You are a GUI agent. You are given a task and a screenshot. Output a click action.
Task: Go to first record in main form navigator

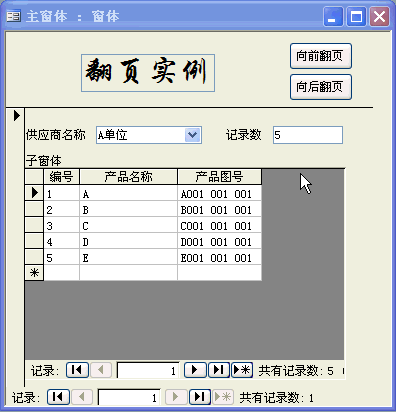click(58, 397)
